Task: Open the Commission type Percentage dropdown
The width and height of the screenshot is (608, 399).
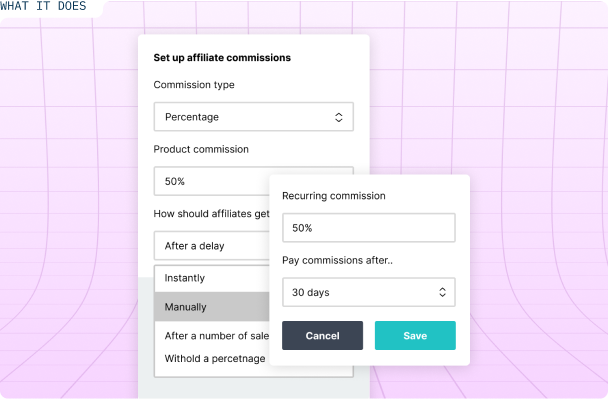Action: click(254, 117)
